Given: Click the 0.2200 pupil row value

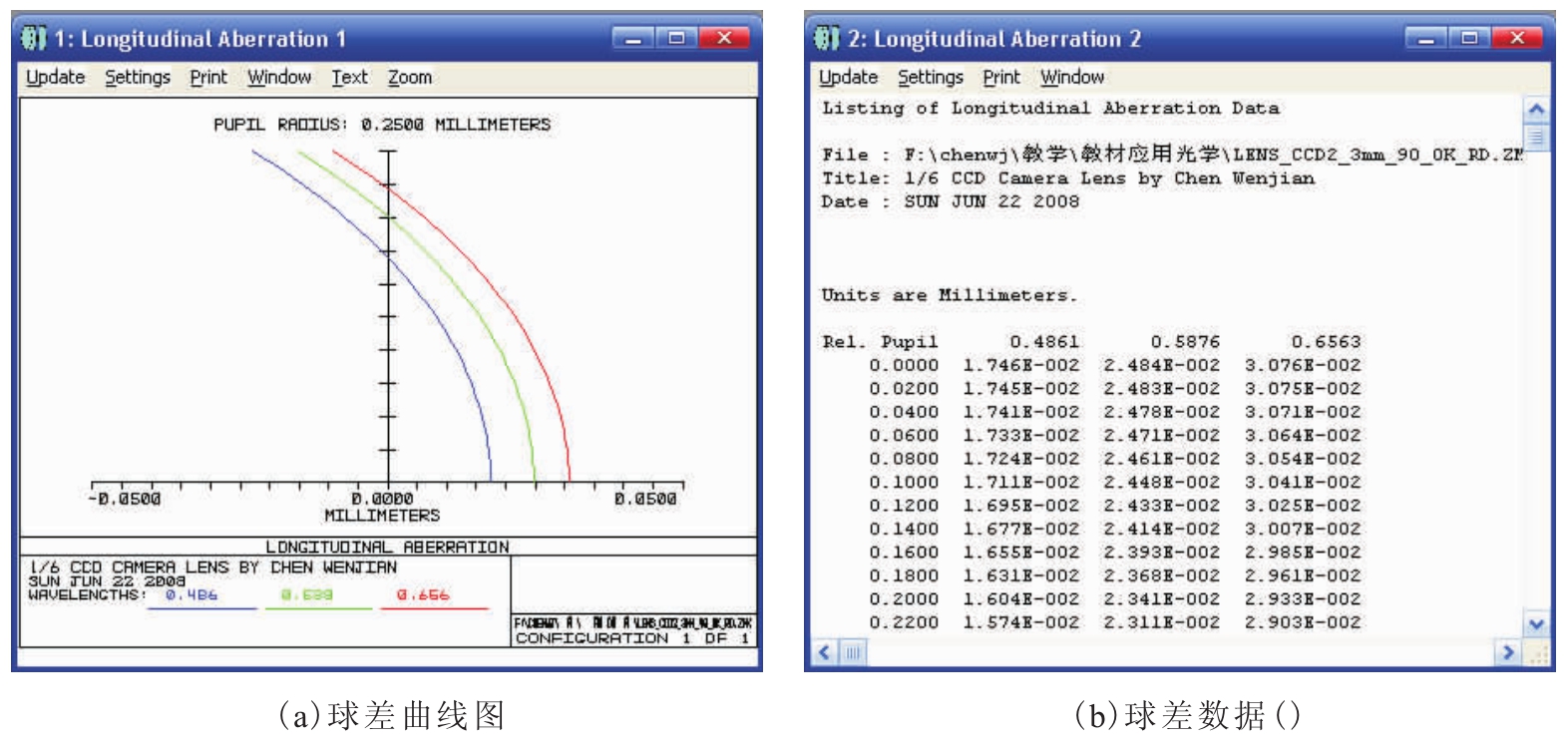Looking at the screenshot, I should coord(904,622).
